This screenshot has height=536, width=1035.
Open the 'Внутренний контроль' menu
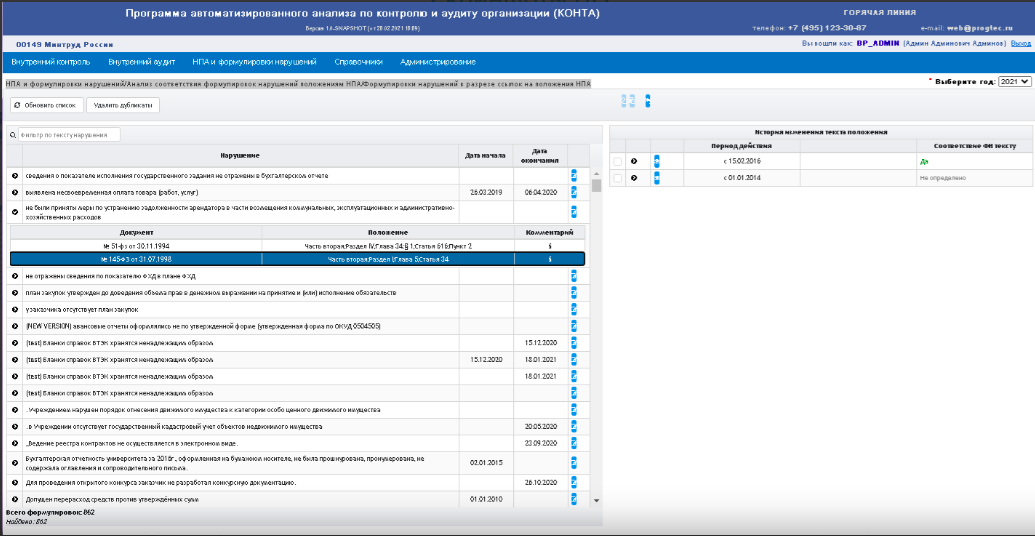[x=51, y=62]
